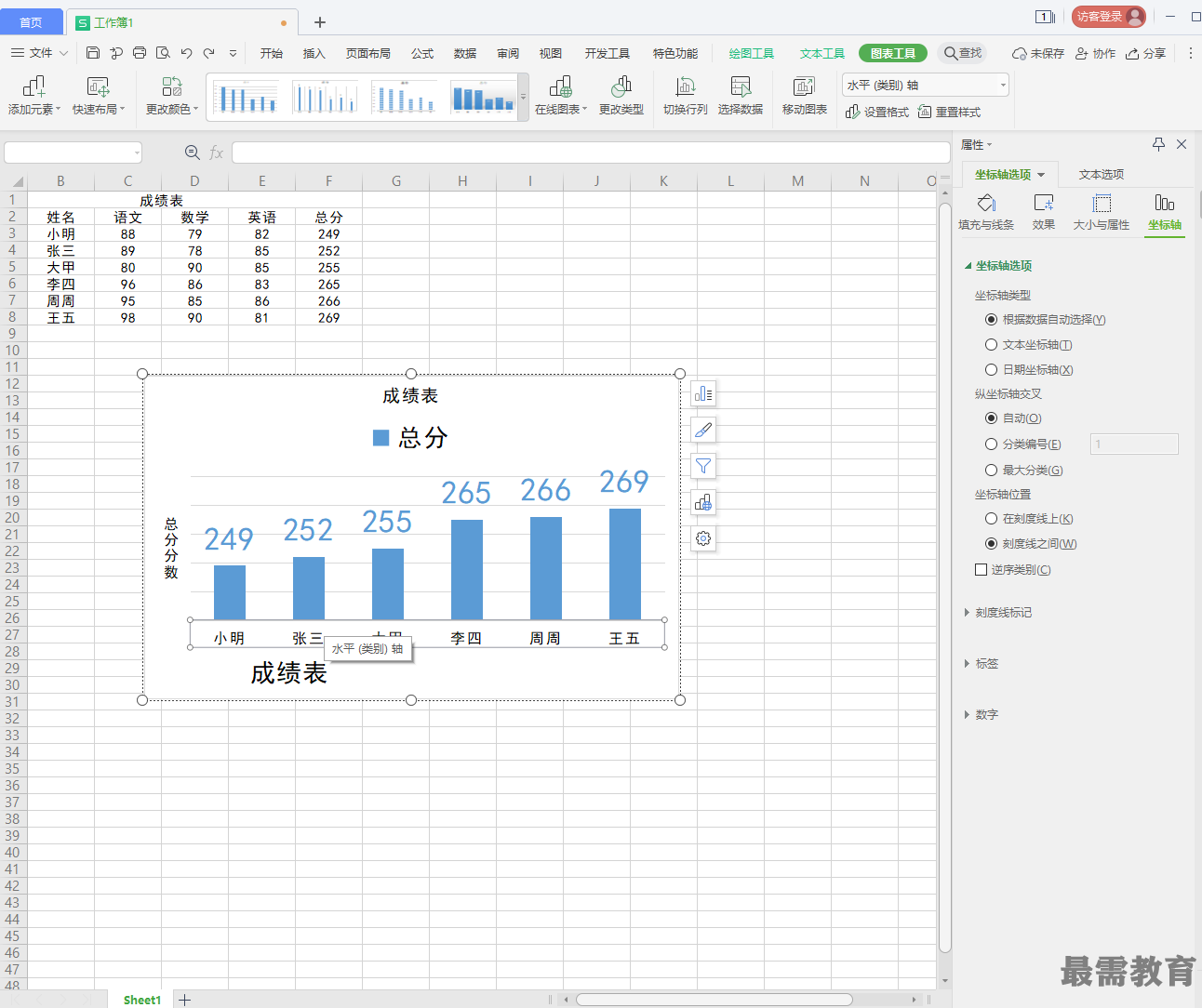The image size is (1202, 1008).
Task: Select 自动 axis crossing radio
Action: (x=991, y=418)
